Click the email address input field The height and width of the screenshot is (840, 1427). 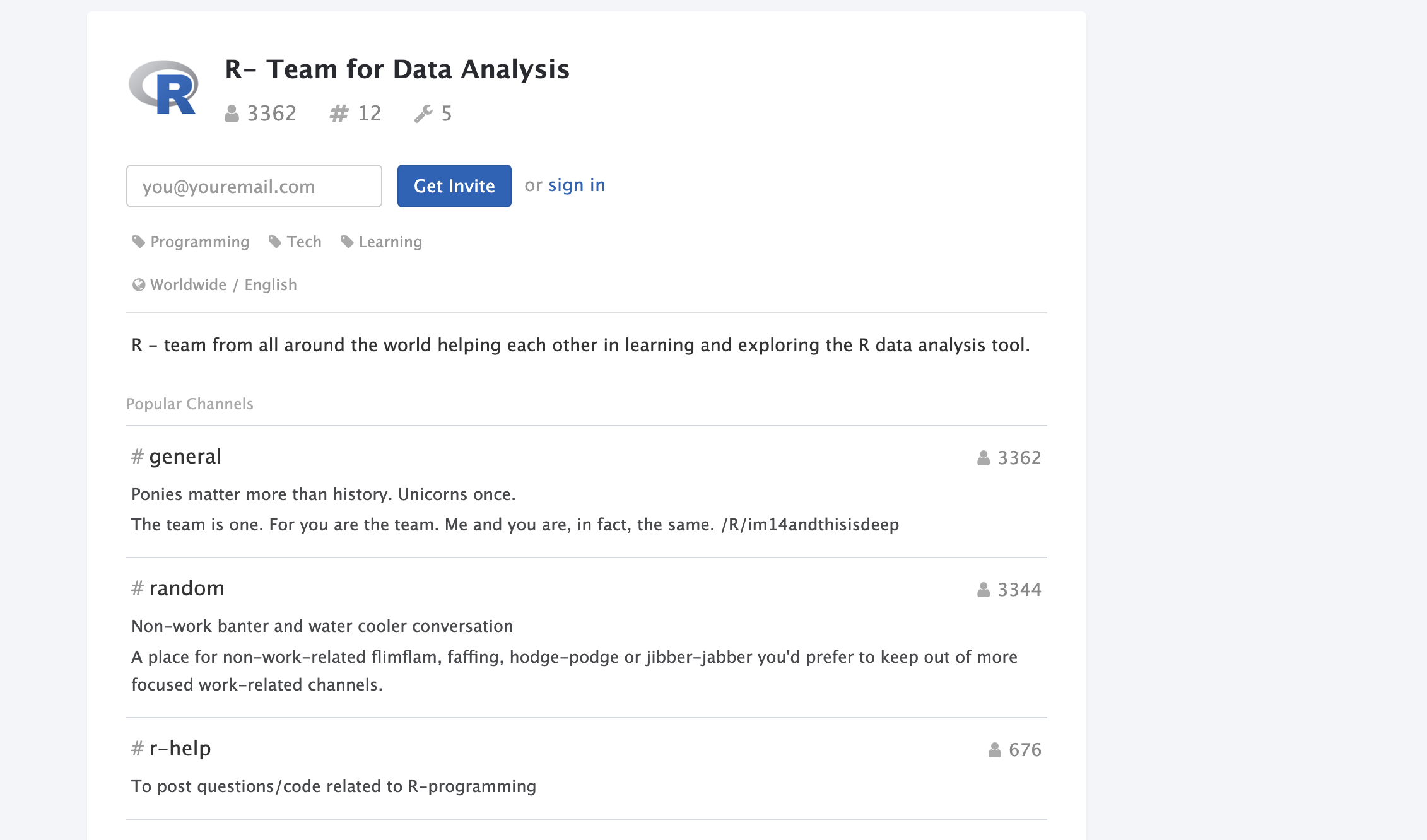(x=254, y=185)
